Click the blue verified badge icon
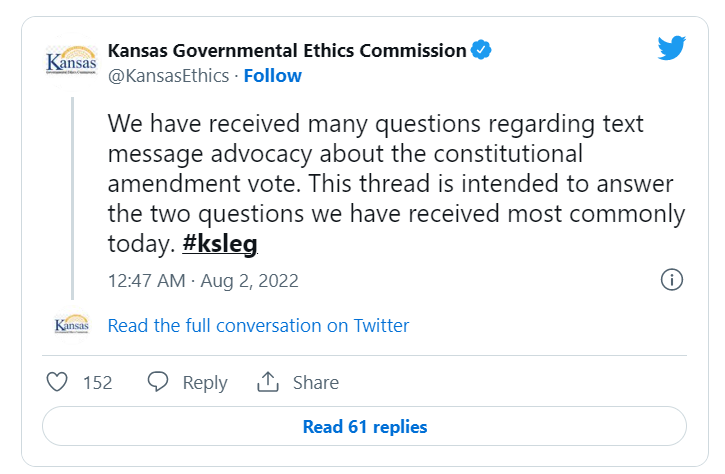This screenshot has width=725, height=474. pos(481,50)
